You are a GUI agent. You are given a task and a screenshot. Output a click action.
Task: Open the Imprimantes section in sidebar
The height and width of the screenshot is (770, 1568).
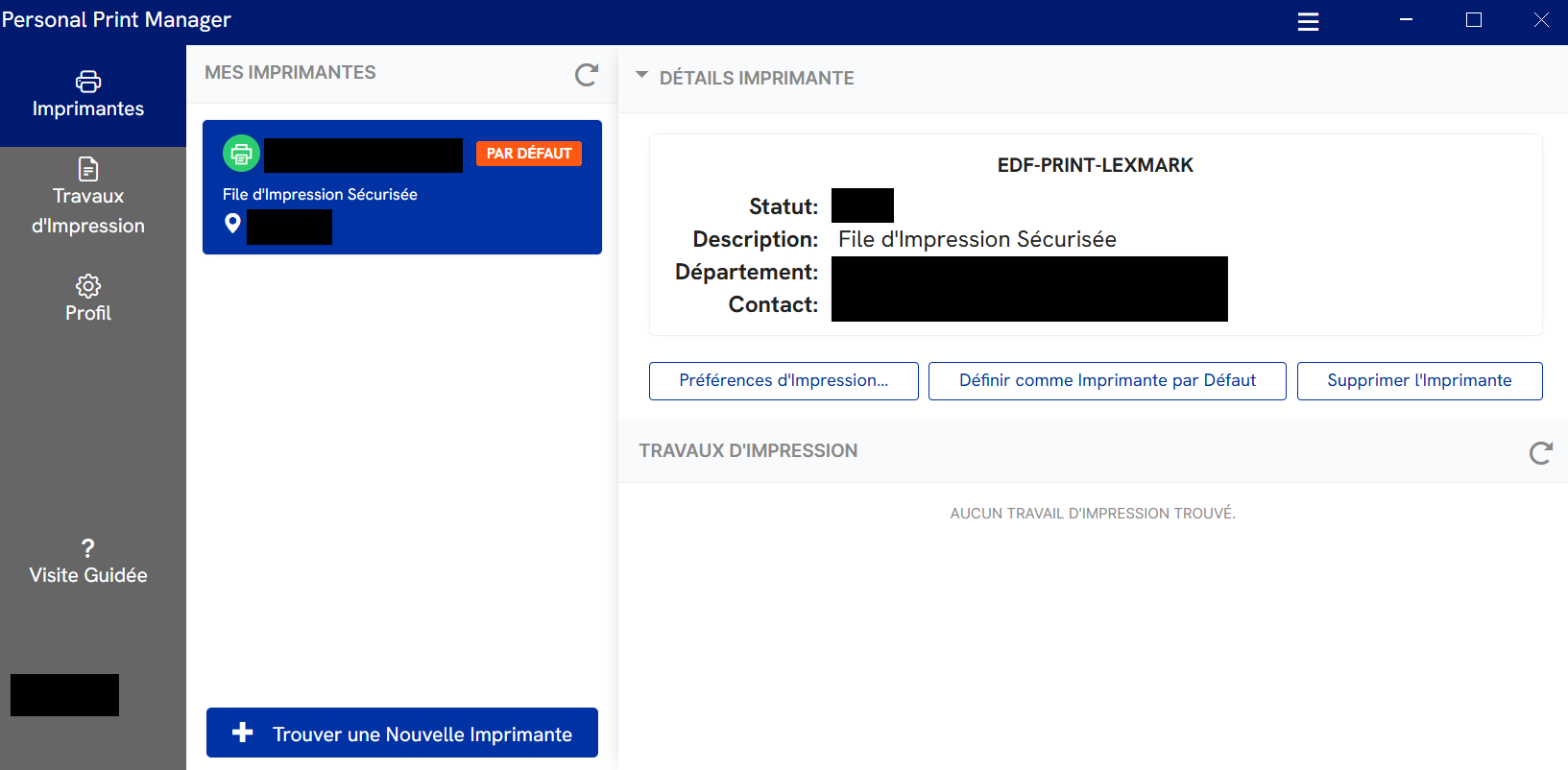point(88,95)
